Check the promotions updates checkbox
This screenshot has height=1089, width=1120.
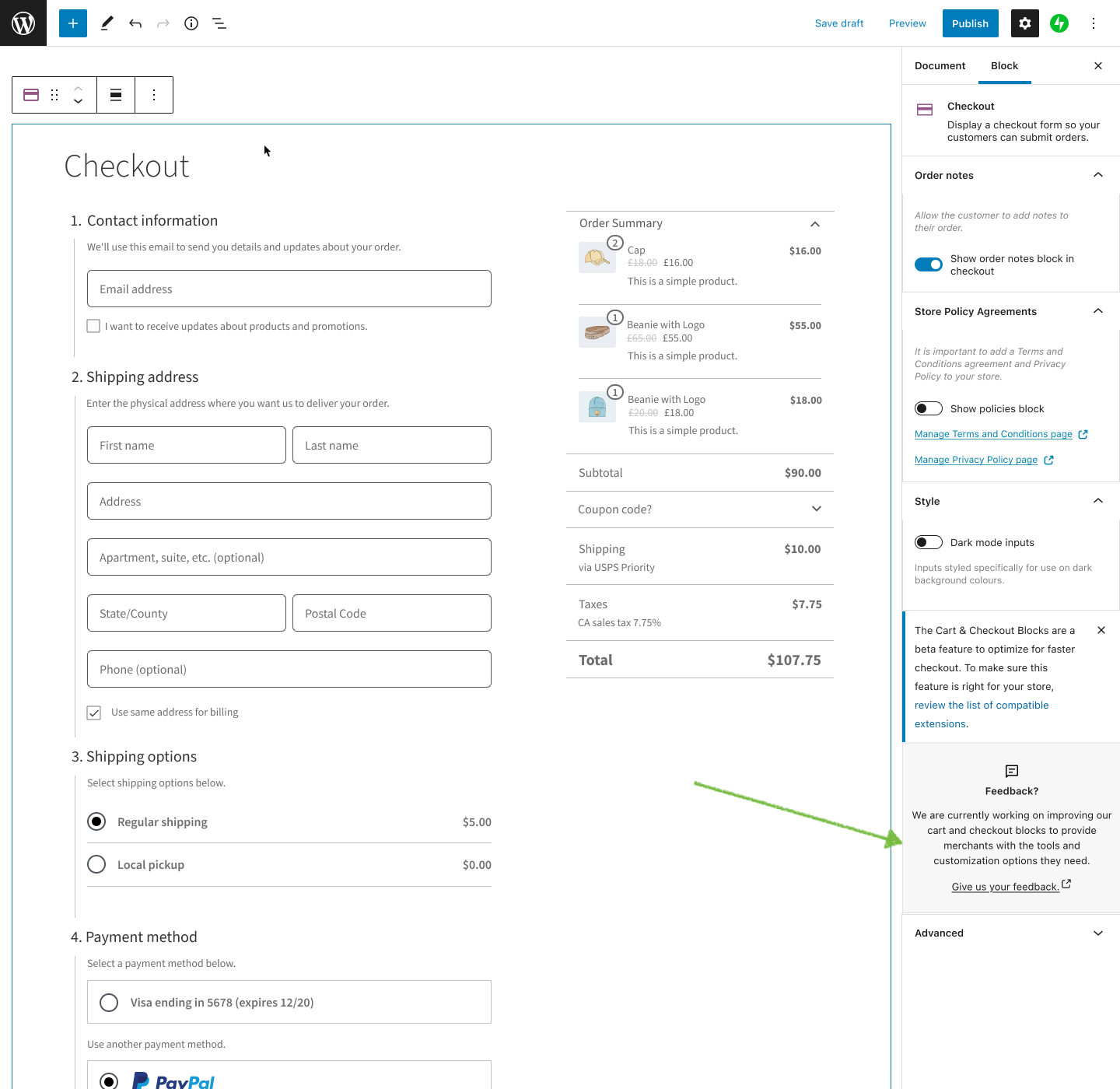point(93,326)
